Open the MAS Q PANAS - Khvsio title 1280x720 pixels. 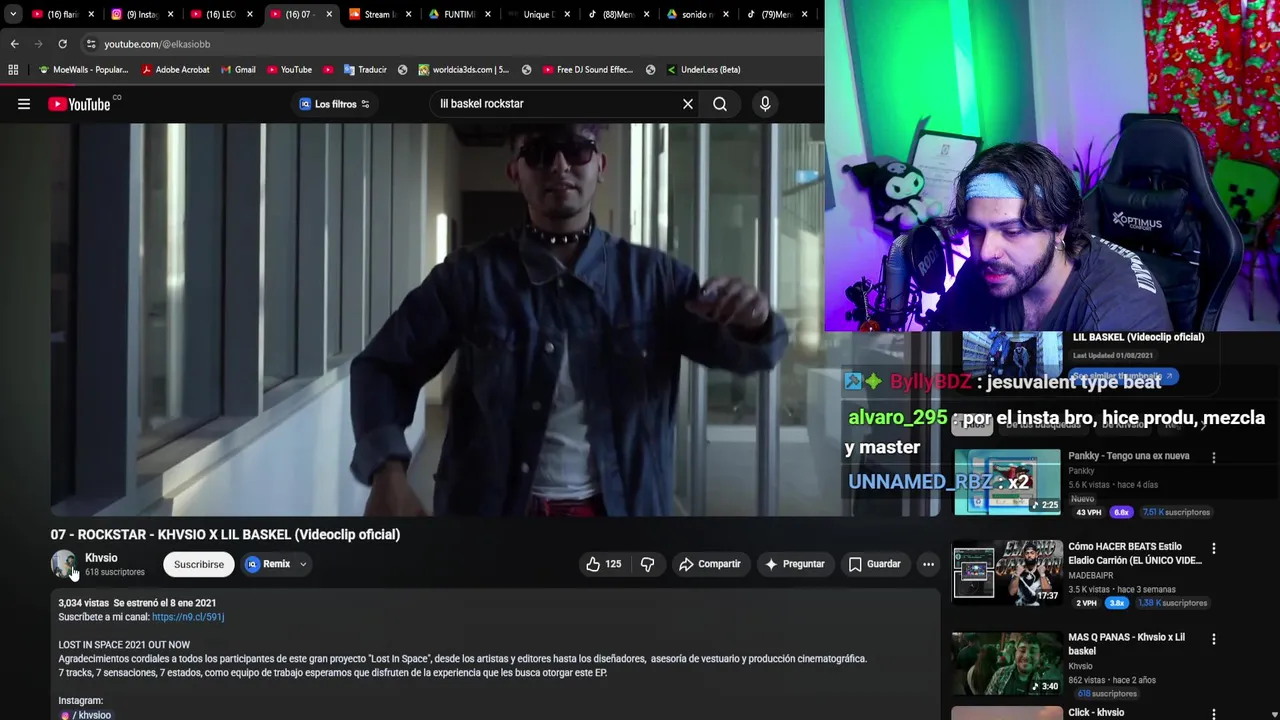point(1126,644)
